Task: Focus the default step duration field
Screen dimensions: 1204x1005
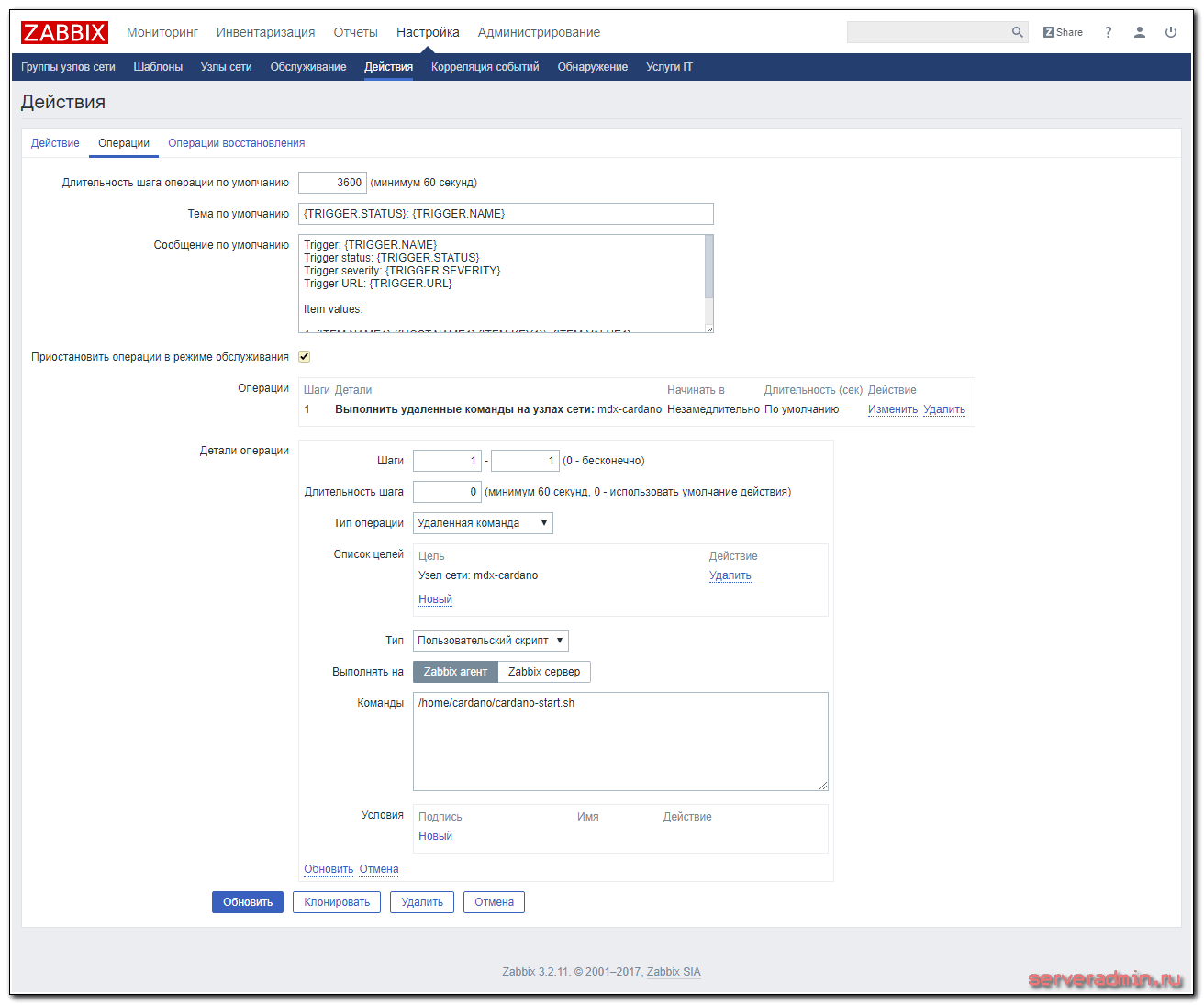Action: (332, 183)
